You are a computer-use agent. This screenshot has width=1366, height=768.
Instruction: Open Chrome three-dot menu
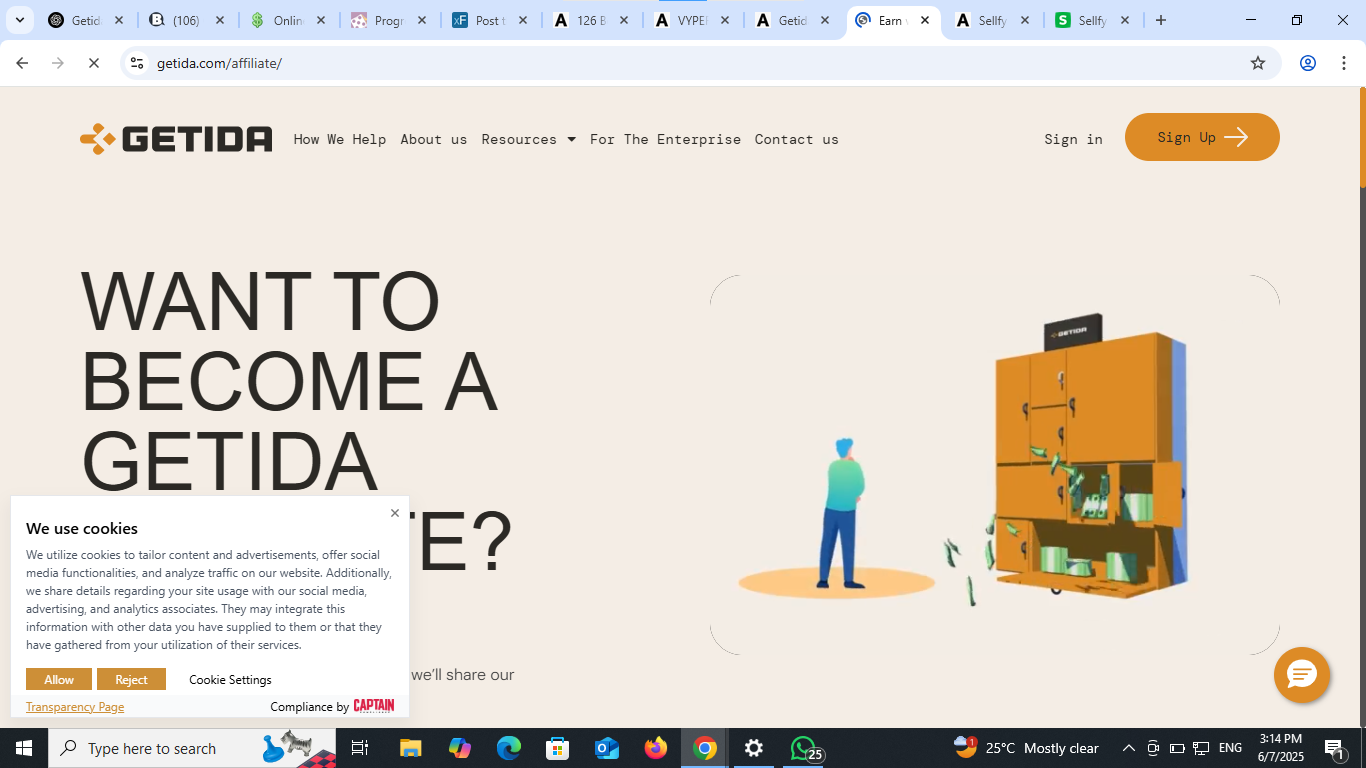point(1343,63)
